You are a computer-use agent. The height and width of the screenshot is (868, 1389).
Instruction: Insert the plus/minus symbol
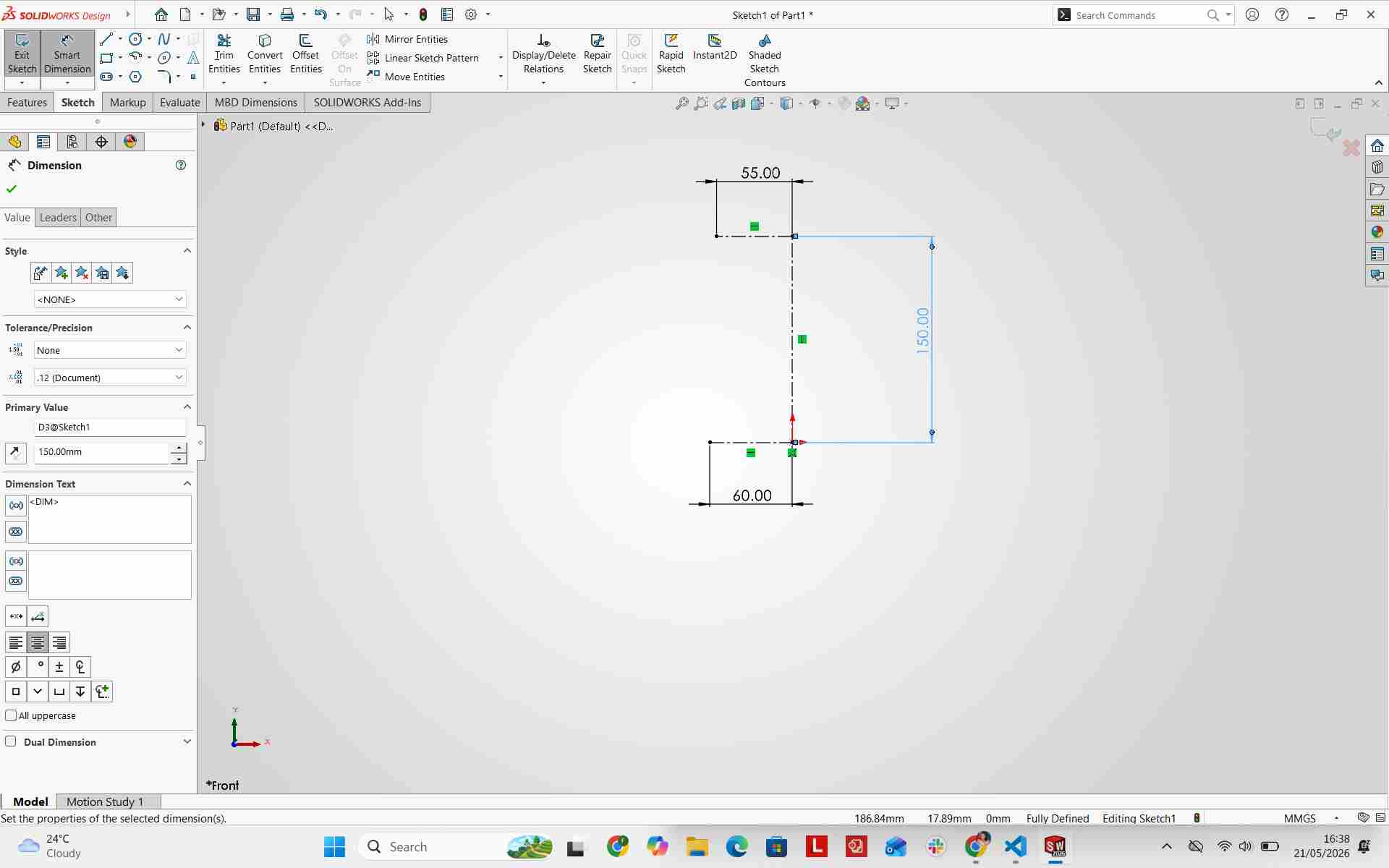pos(59,667)
